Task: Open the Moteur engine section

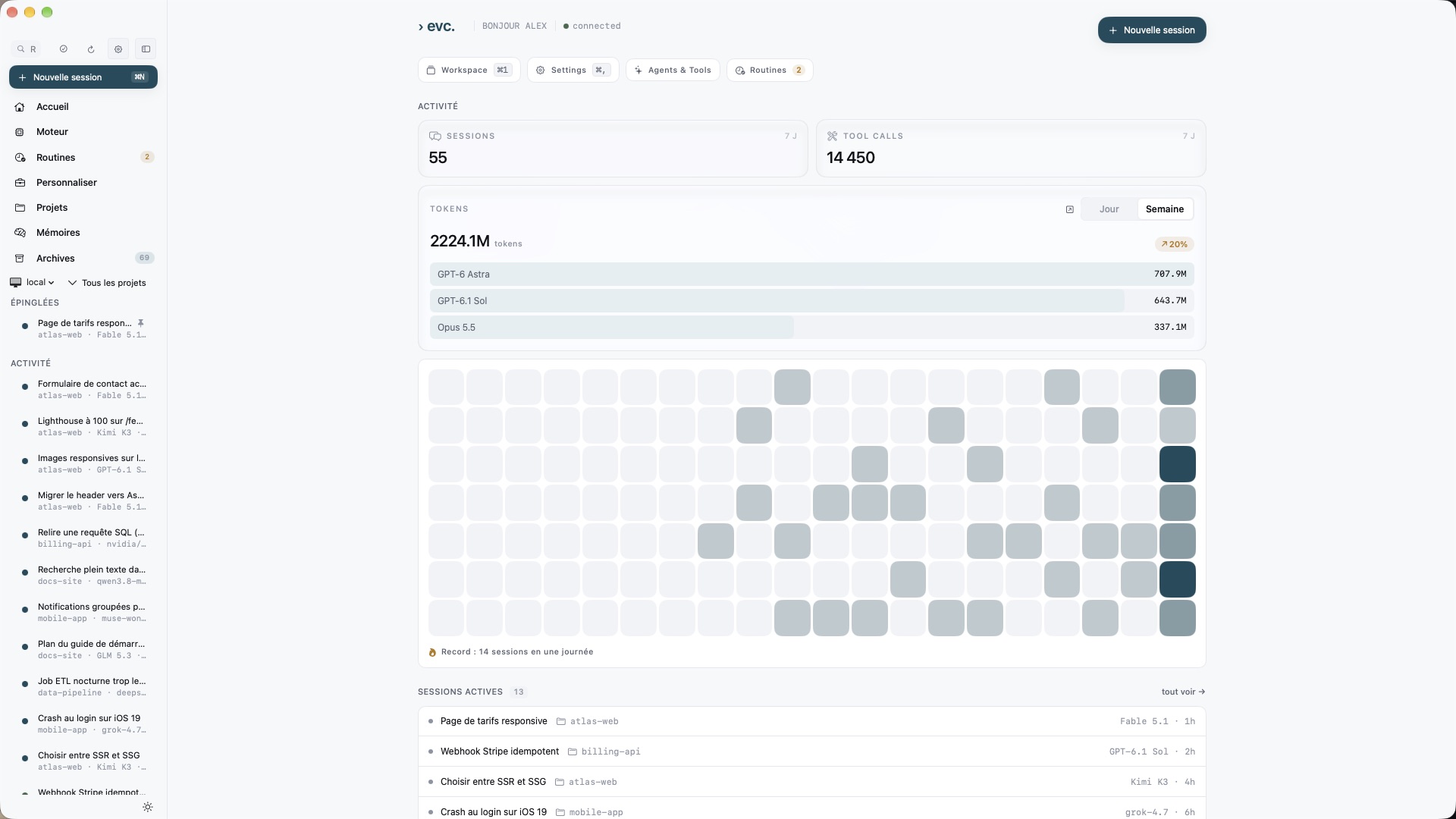Action: pos(83,132)
